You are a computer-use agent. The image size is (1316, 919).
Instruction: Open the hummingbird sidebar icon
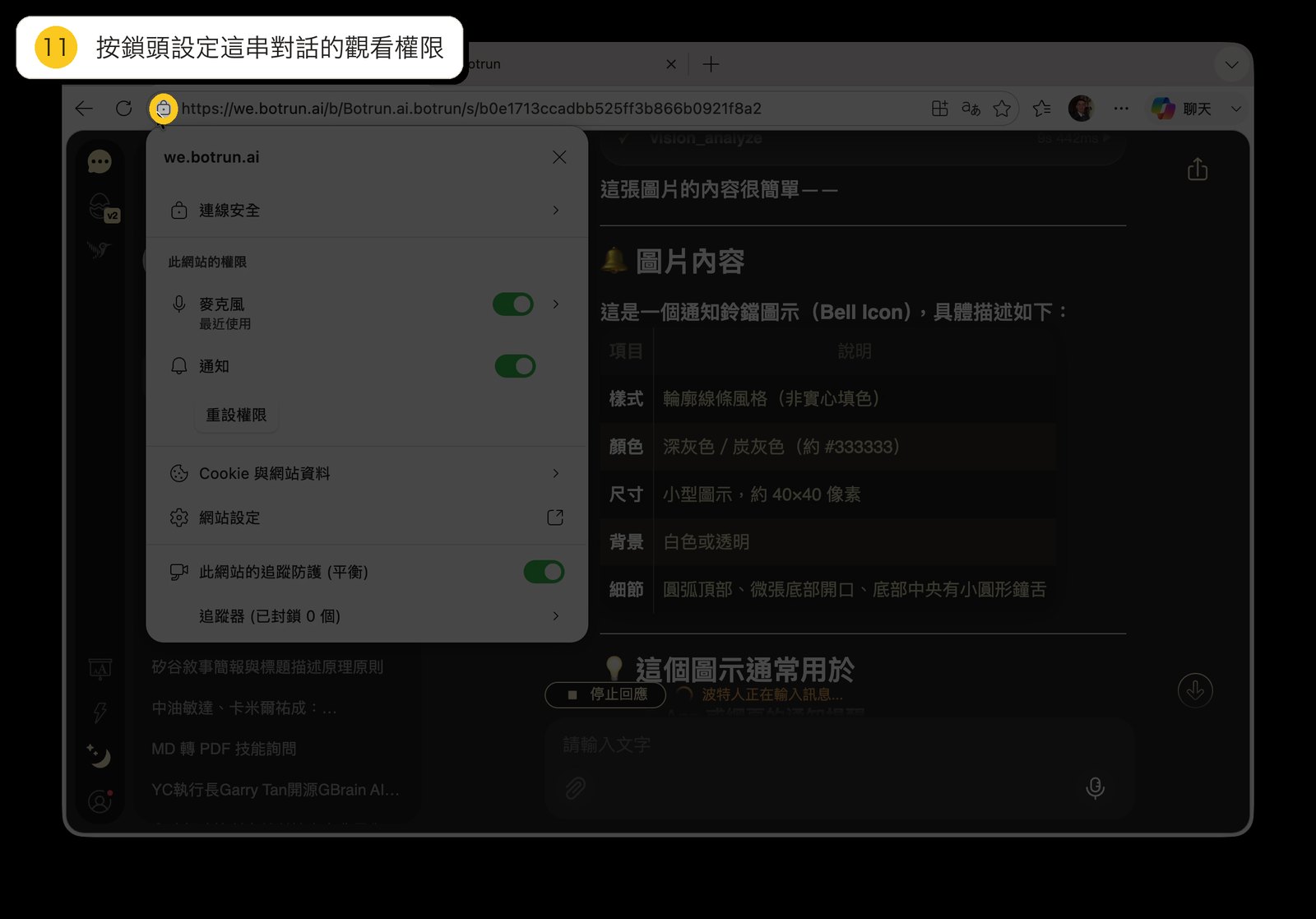coord(99,249)
